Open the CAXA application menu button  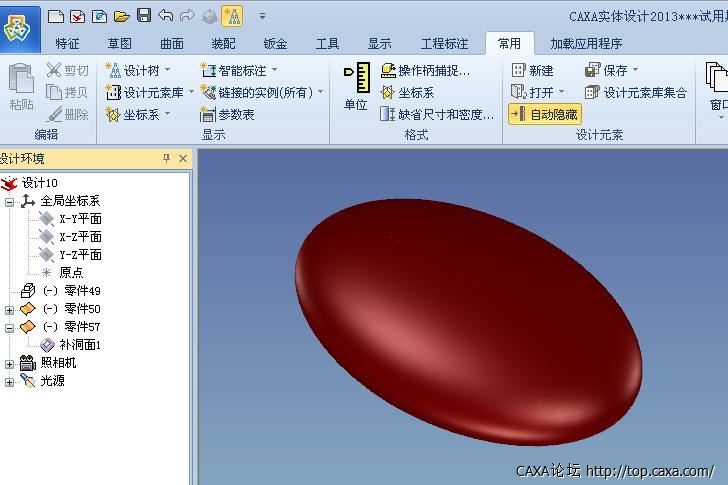(18, 29)
